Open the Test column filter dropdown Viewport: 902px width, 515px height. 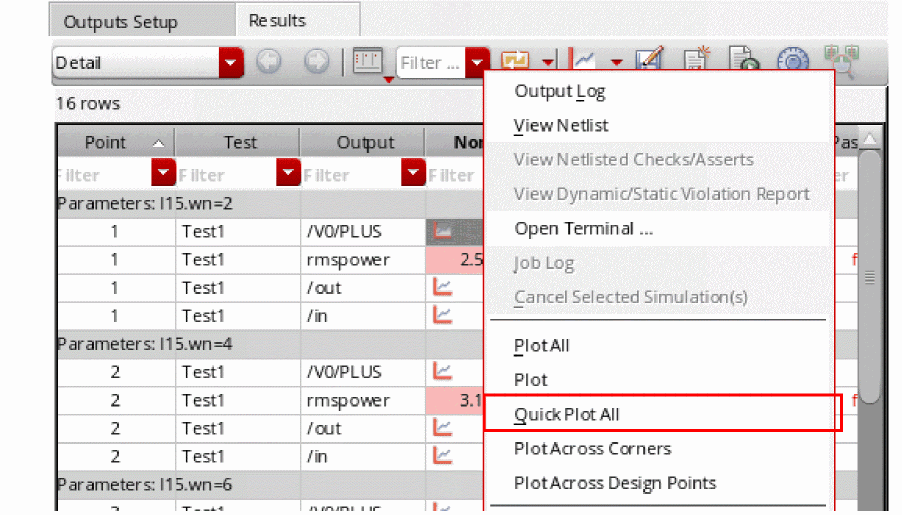[288, 173]
